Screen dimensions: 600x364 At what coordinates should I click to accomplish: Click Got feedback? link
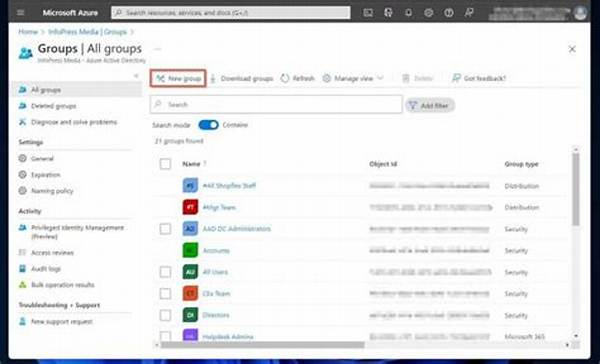click(479, 78)
